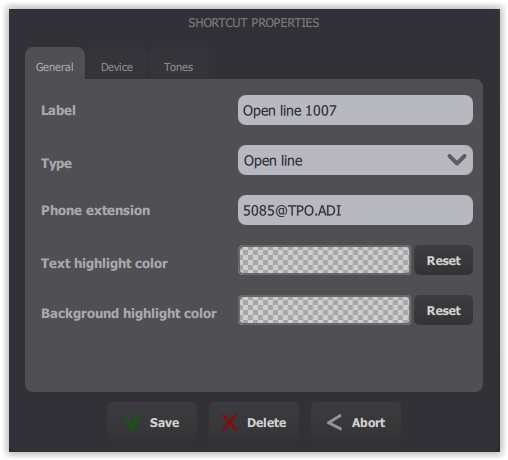Click the Type dropdown chevron arrow
The image size is (508, 460).
457,160
